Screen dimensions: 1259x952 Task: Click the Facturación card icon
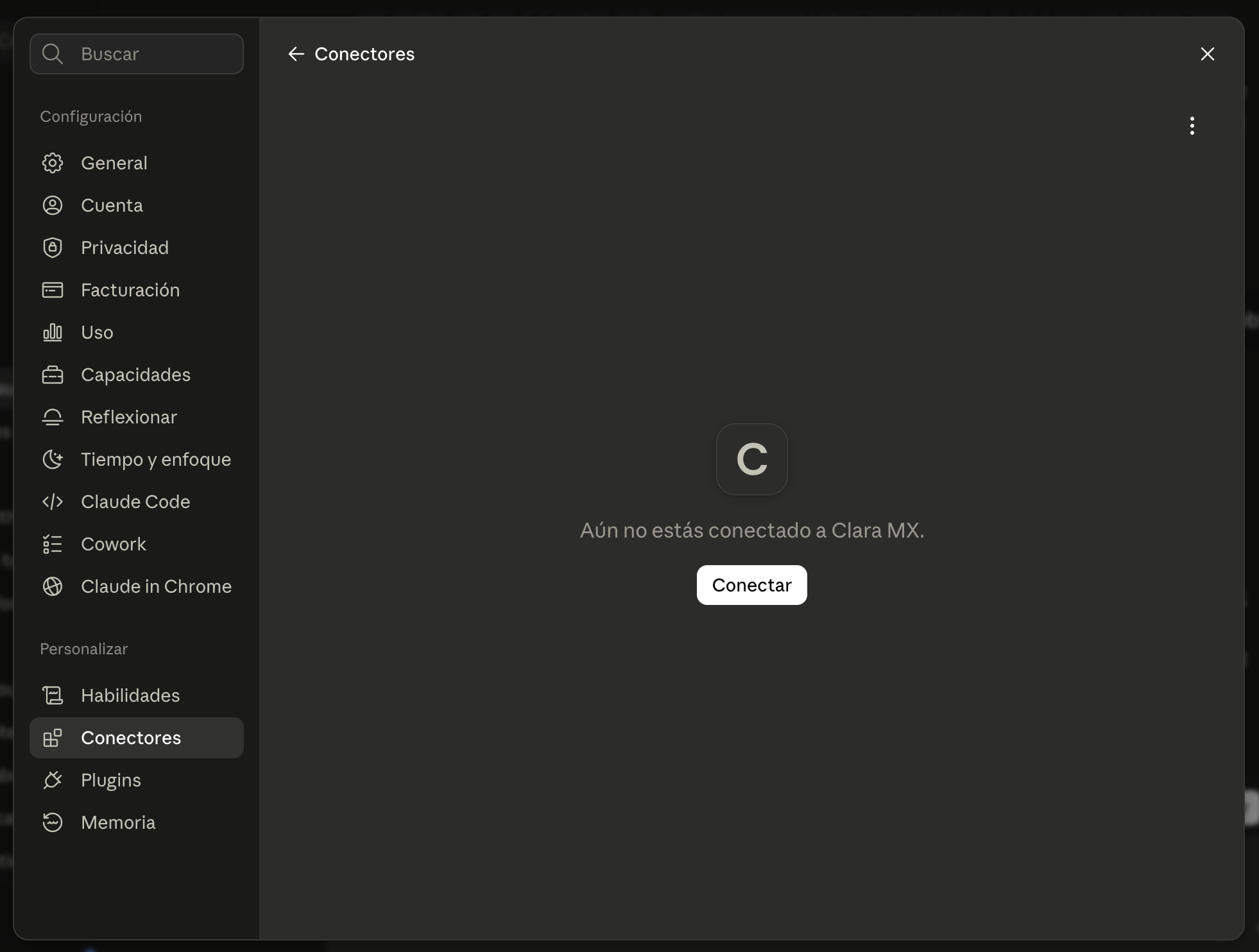coord(53,290)
